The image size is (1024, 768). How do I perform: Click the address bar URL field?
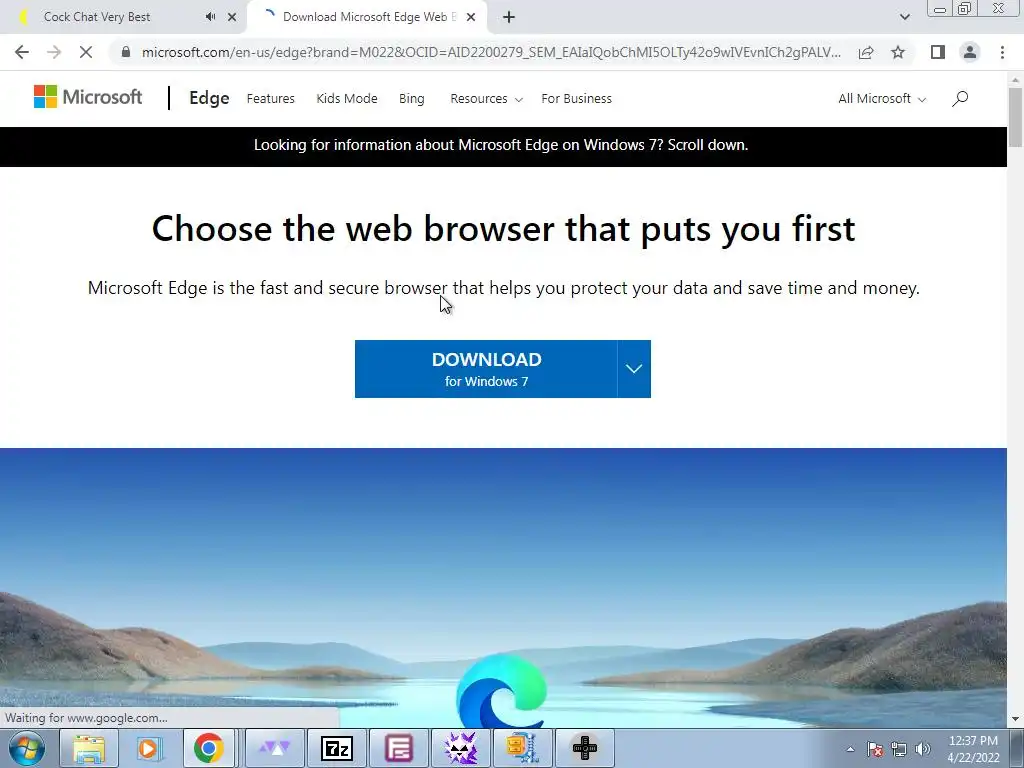pos(490,52)
